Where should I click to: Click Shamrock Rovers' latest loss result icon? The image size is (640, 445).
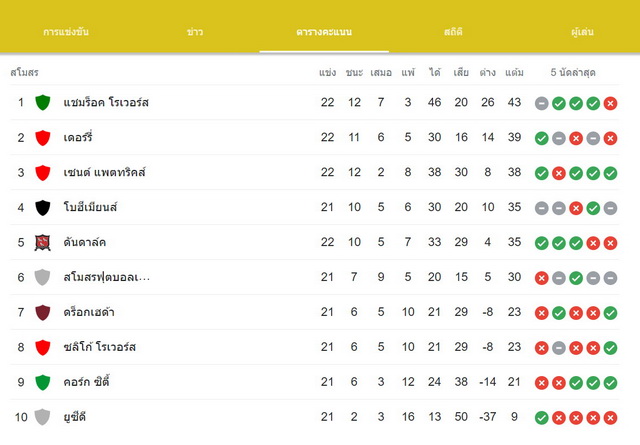pyautogui.click(x=610, y=103)
